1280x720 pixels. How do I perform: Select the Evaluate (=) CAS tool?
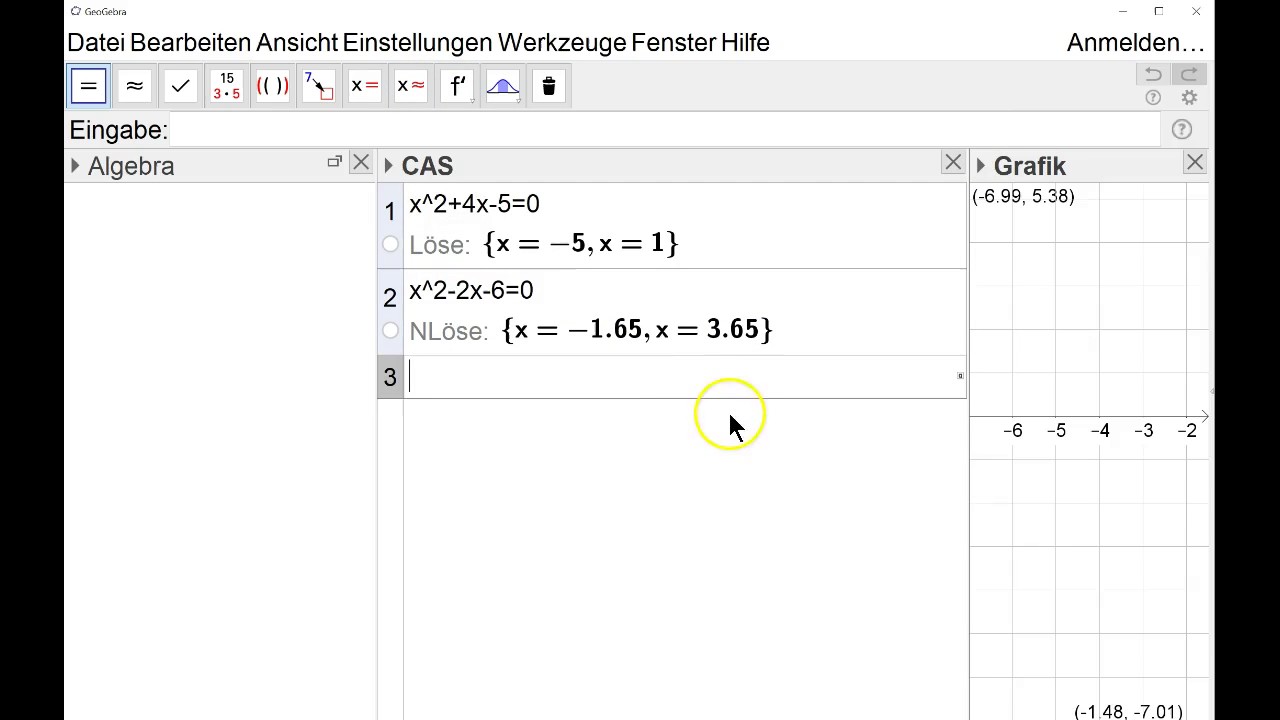tap(88, 87)
